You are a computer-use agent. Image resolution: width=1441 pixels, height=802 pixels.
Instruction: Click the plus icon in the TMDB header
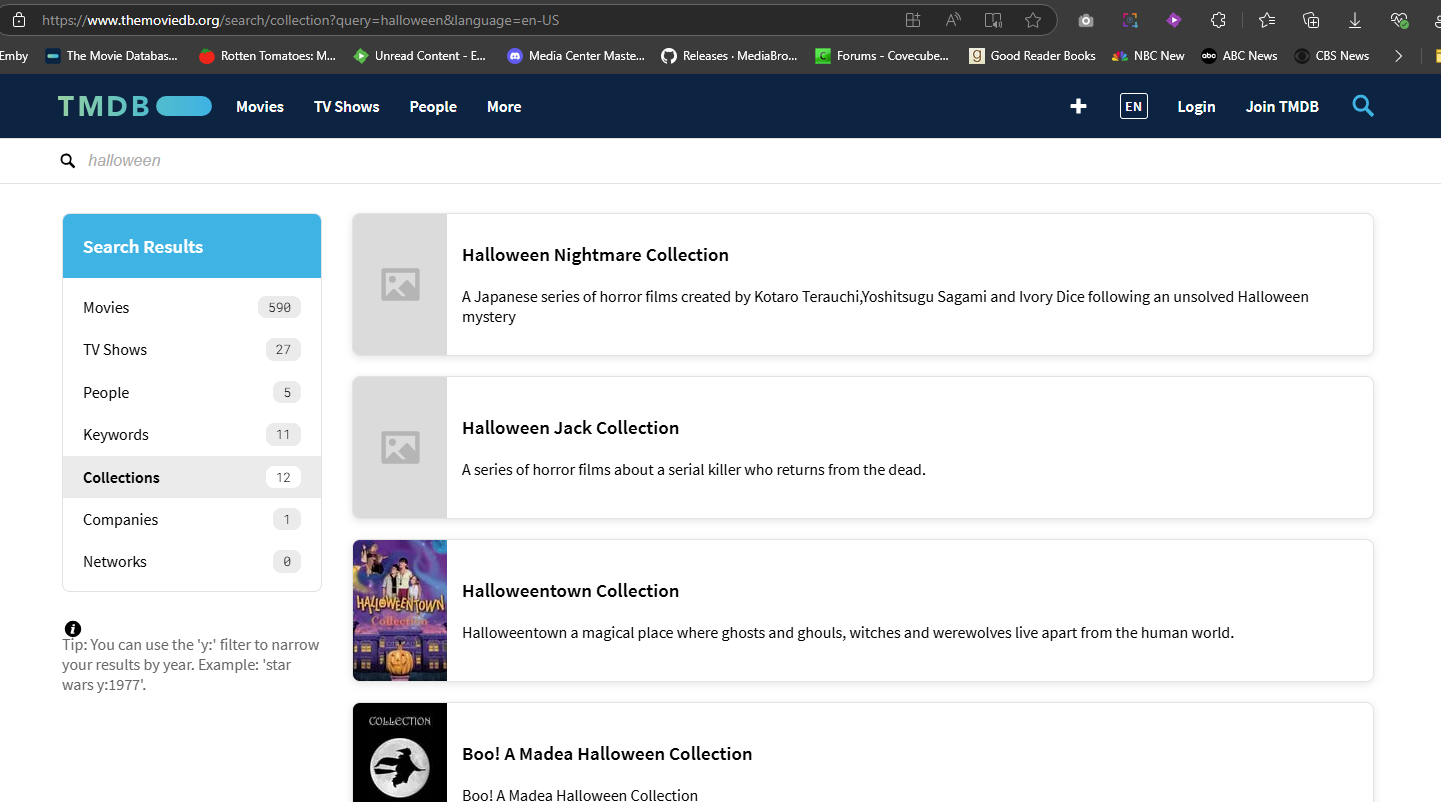point(1078,106)
